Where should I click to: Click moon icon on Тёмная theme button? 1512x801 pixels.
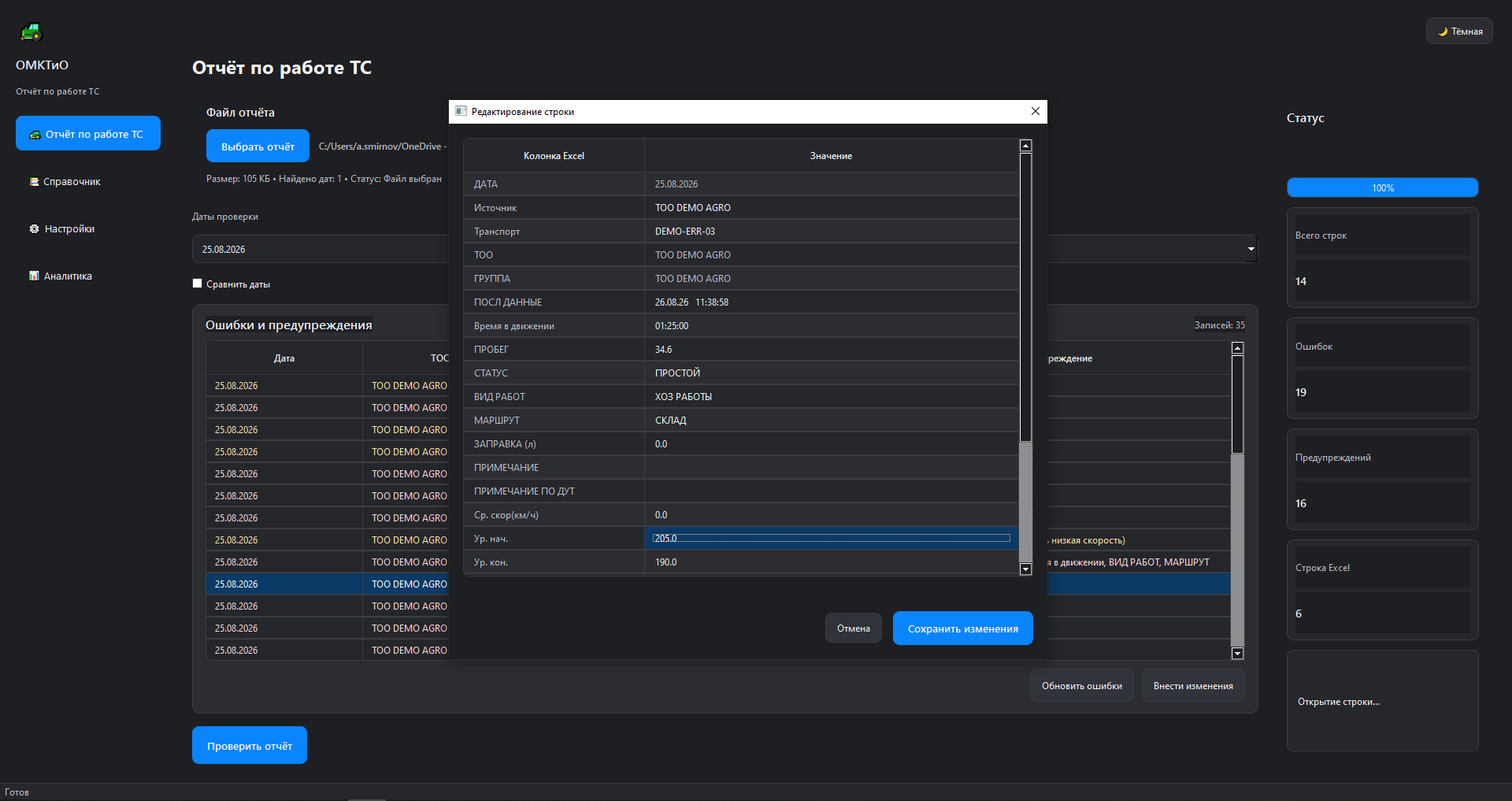click(1443, 32)
